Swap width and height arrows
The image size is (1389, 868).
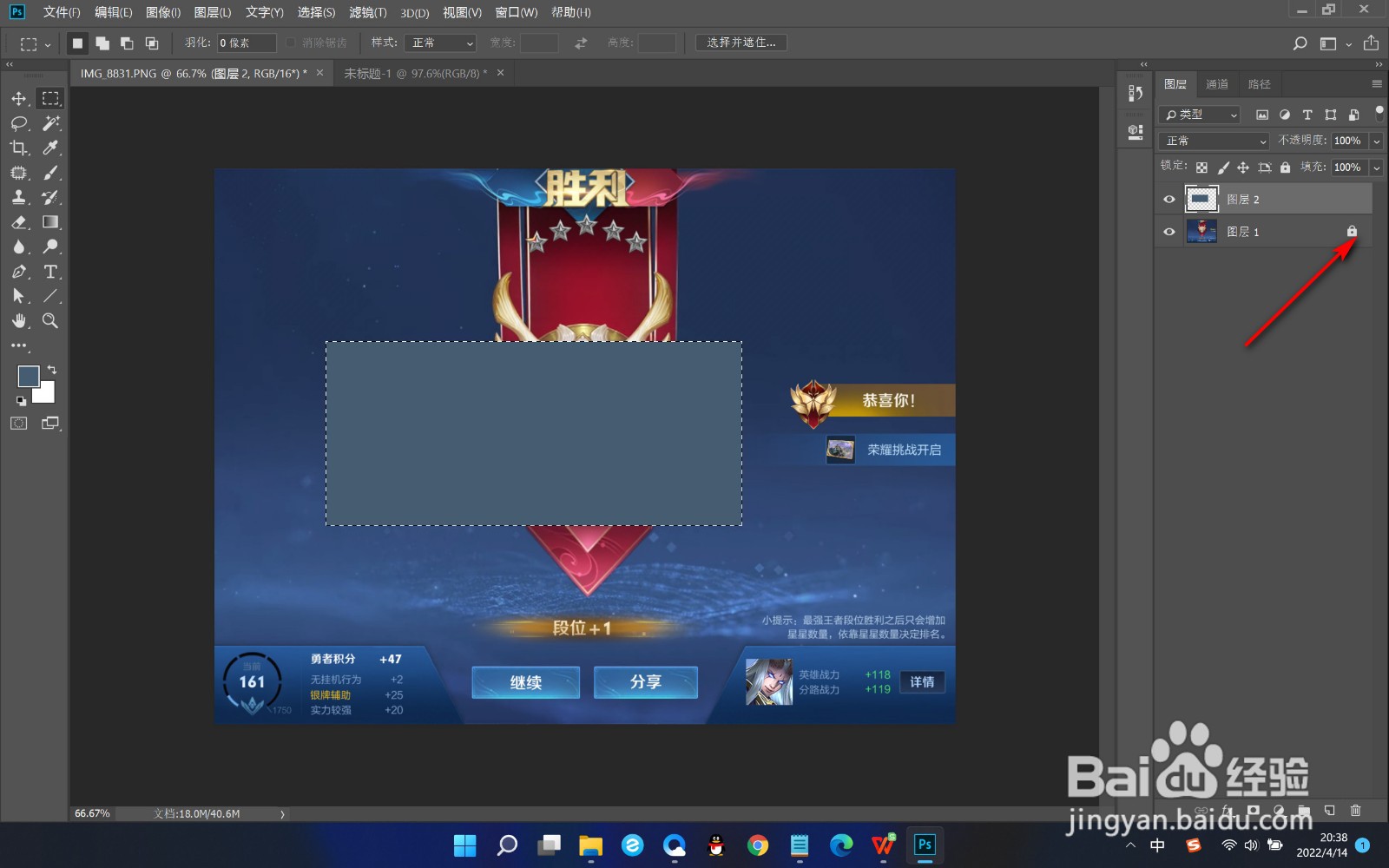click(x=581, y=43)
